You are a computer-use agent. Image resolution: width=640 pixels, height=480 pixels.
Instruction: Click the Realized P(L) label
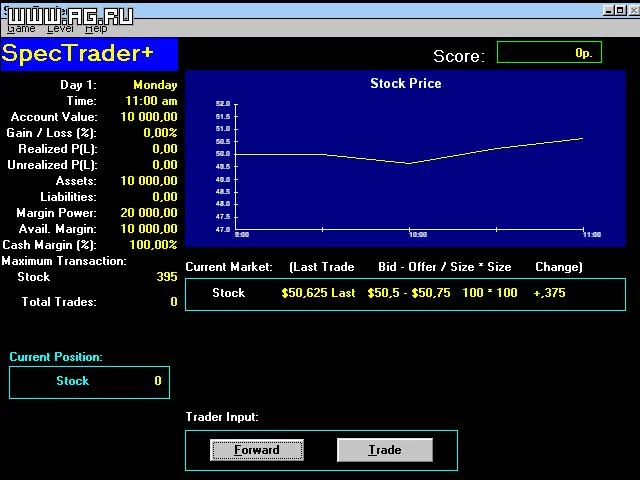point(58,149)
